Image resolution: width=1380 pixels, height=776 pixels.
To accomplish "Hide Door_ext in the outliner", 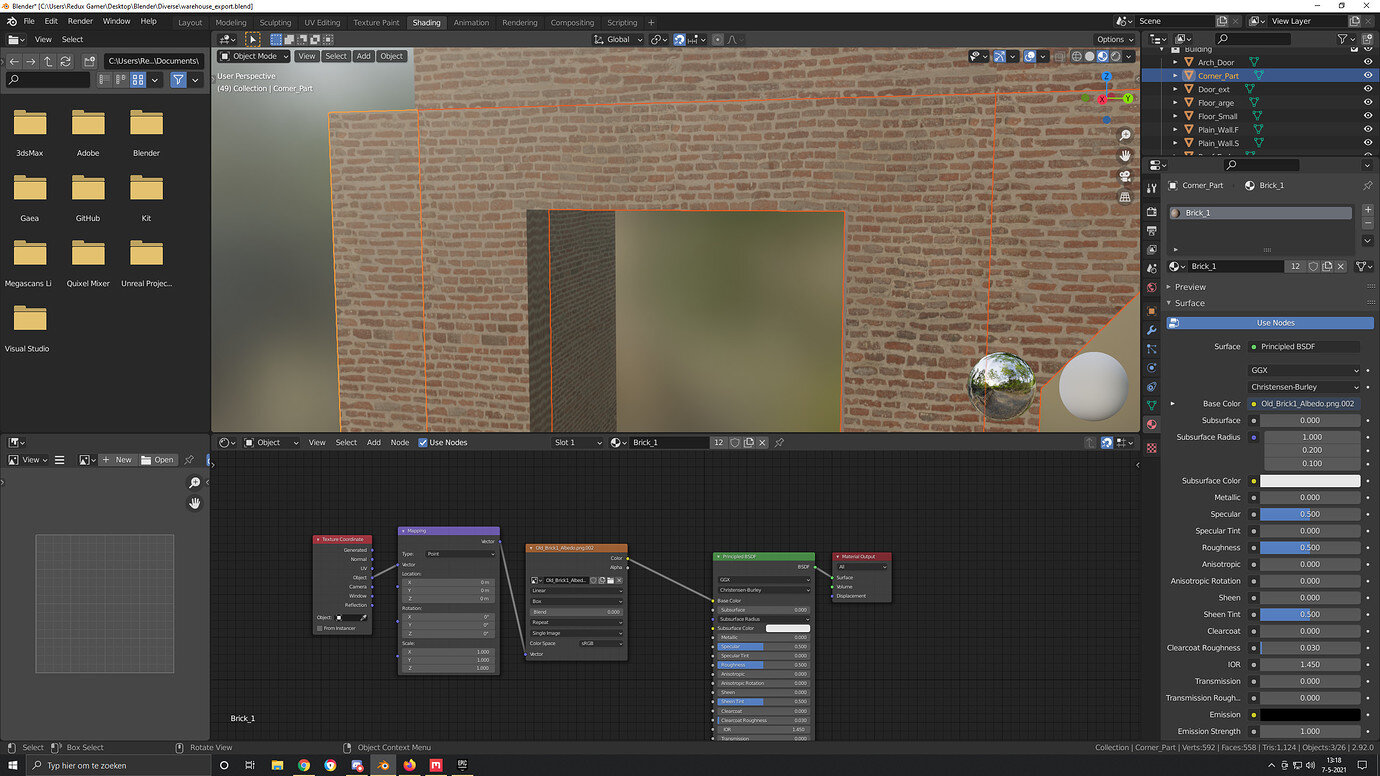I will [1368, 89].
